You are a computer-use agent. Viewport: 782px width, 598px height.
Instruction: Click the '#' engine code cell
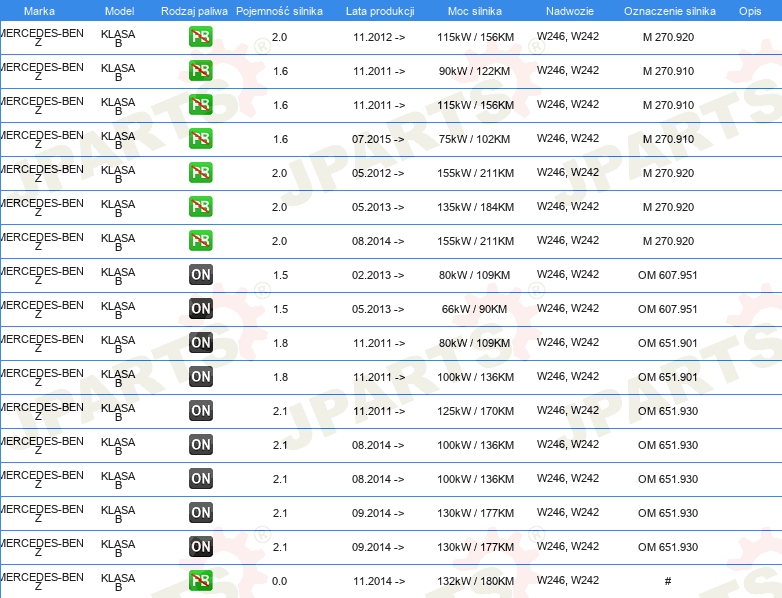(x=668, y=581)
